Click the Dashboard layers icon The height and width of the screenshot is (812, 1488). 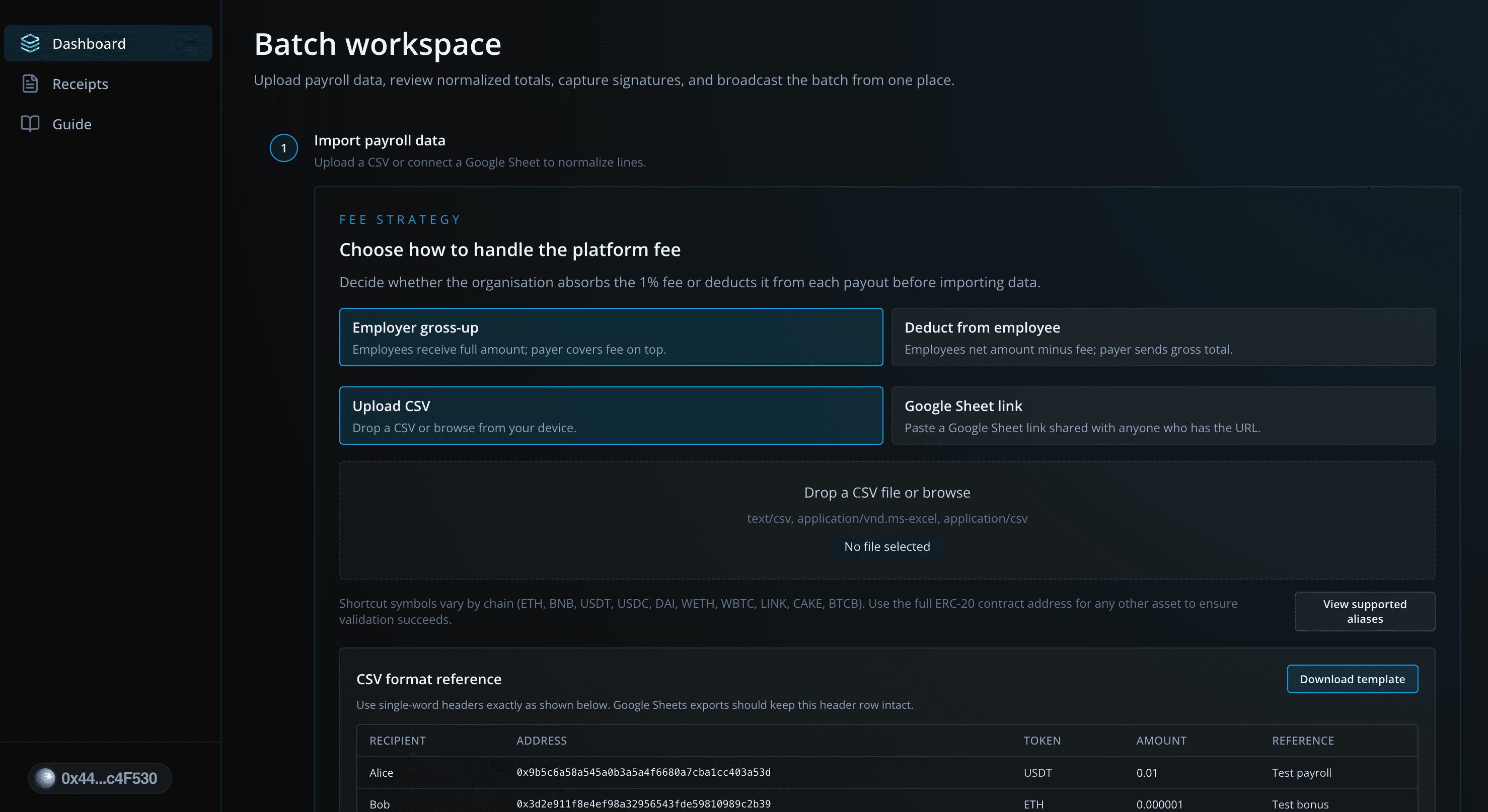point(30,43)
